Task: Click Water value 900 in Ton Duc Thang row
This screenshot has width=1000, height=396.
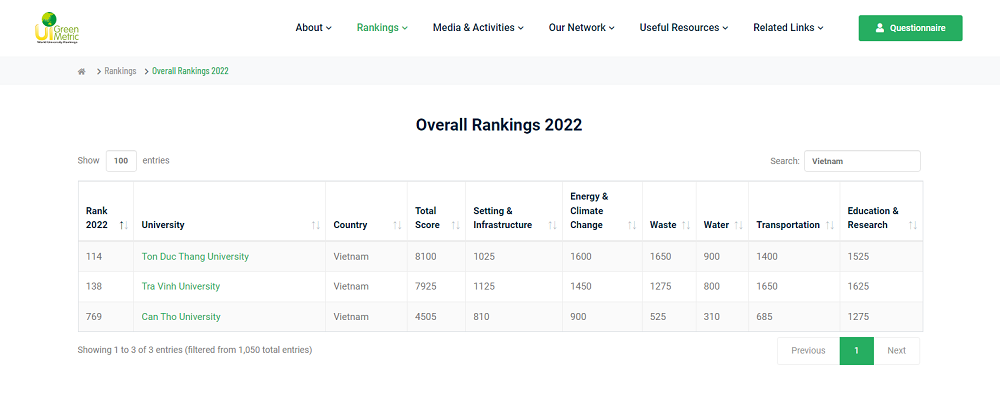Action: (x=712, y=256)
